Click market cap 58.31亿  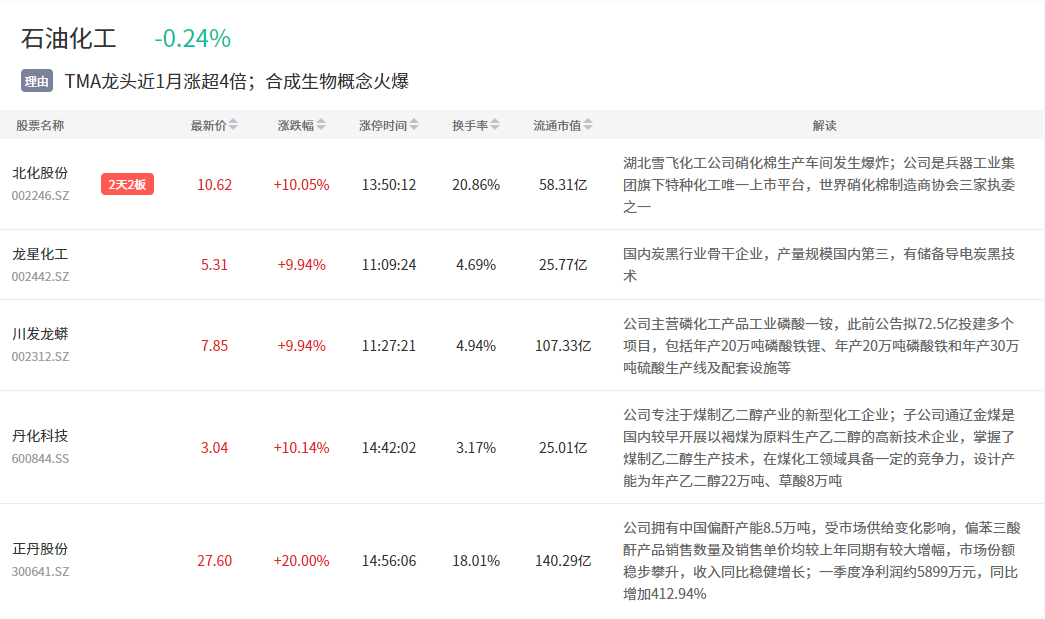pos(563,185)
